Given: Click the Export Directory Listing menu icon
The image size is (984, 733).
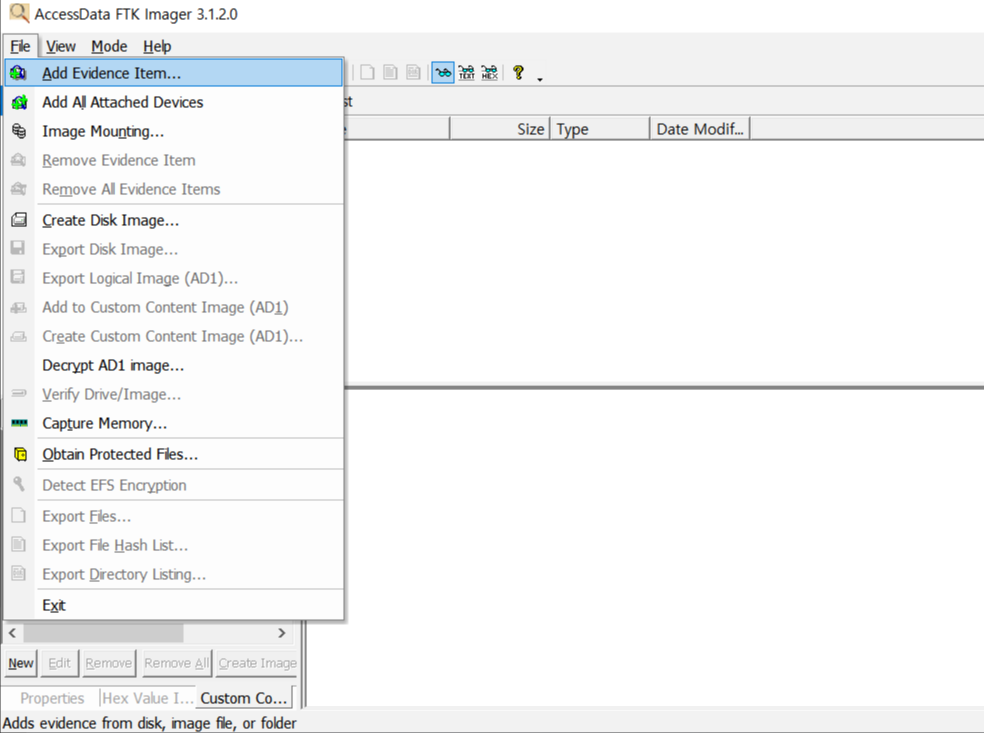Looking at the screenshot, I should click(19, 573).
